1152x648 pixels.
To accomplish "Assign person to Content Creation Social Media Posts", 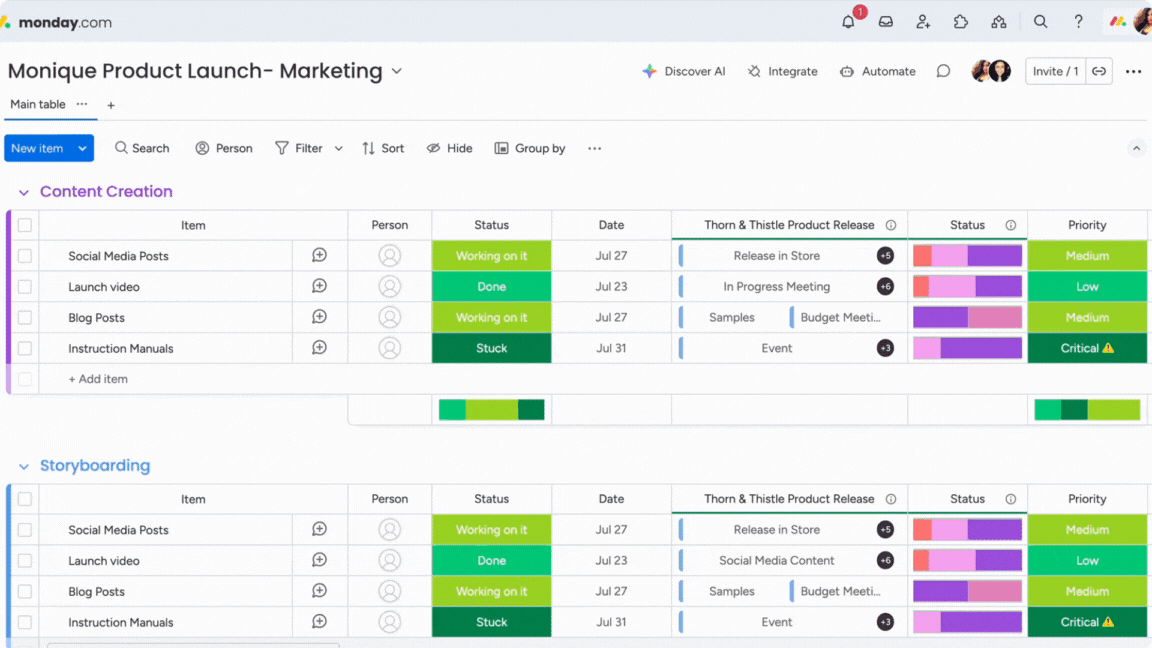I will point(389,256).
